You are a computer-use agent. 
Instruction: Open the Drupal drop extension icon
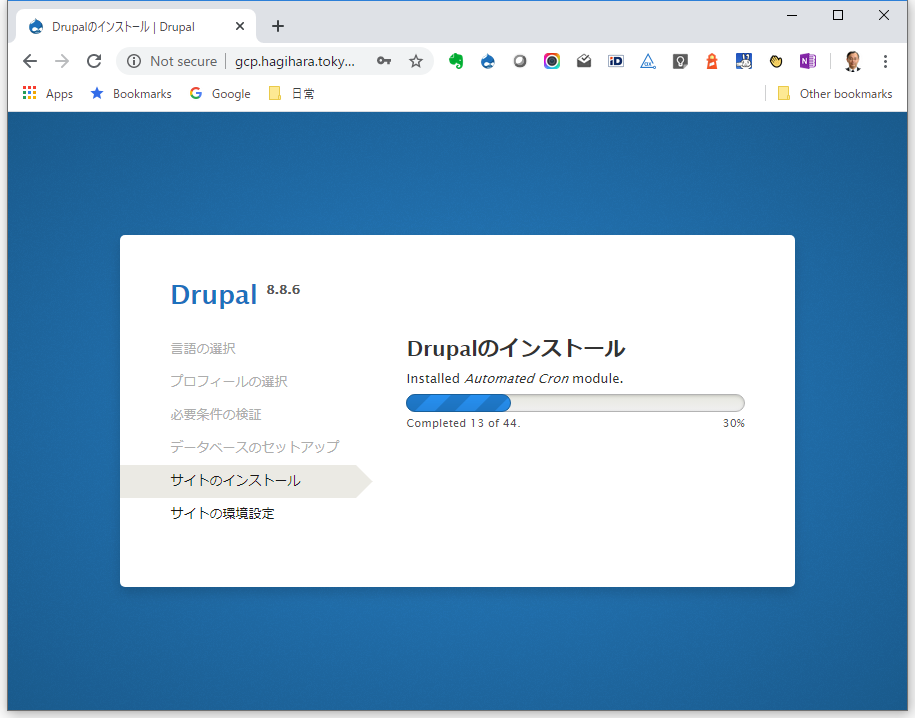tap(488, 61)
